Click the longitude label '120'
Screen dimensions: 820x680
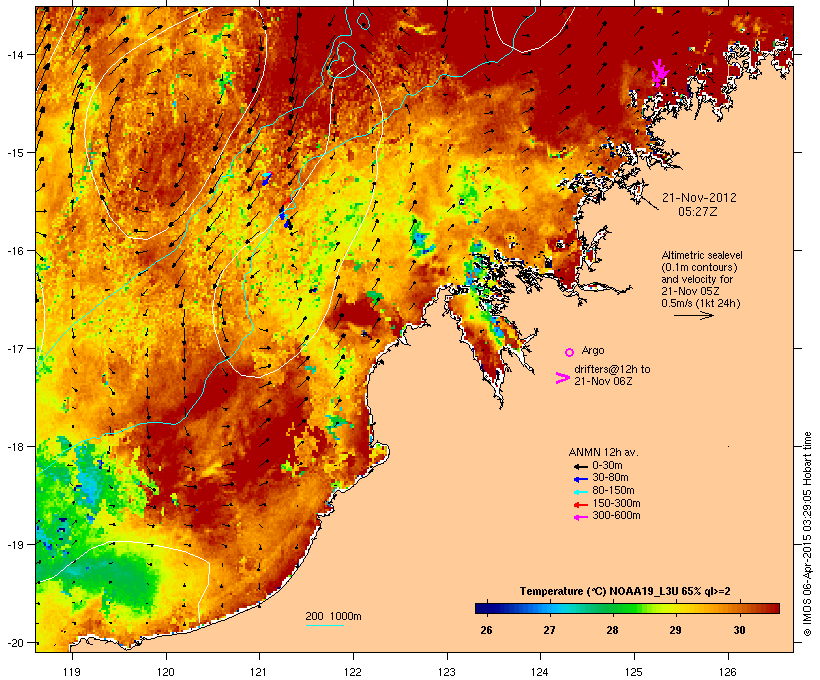click(166, 672)
